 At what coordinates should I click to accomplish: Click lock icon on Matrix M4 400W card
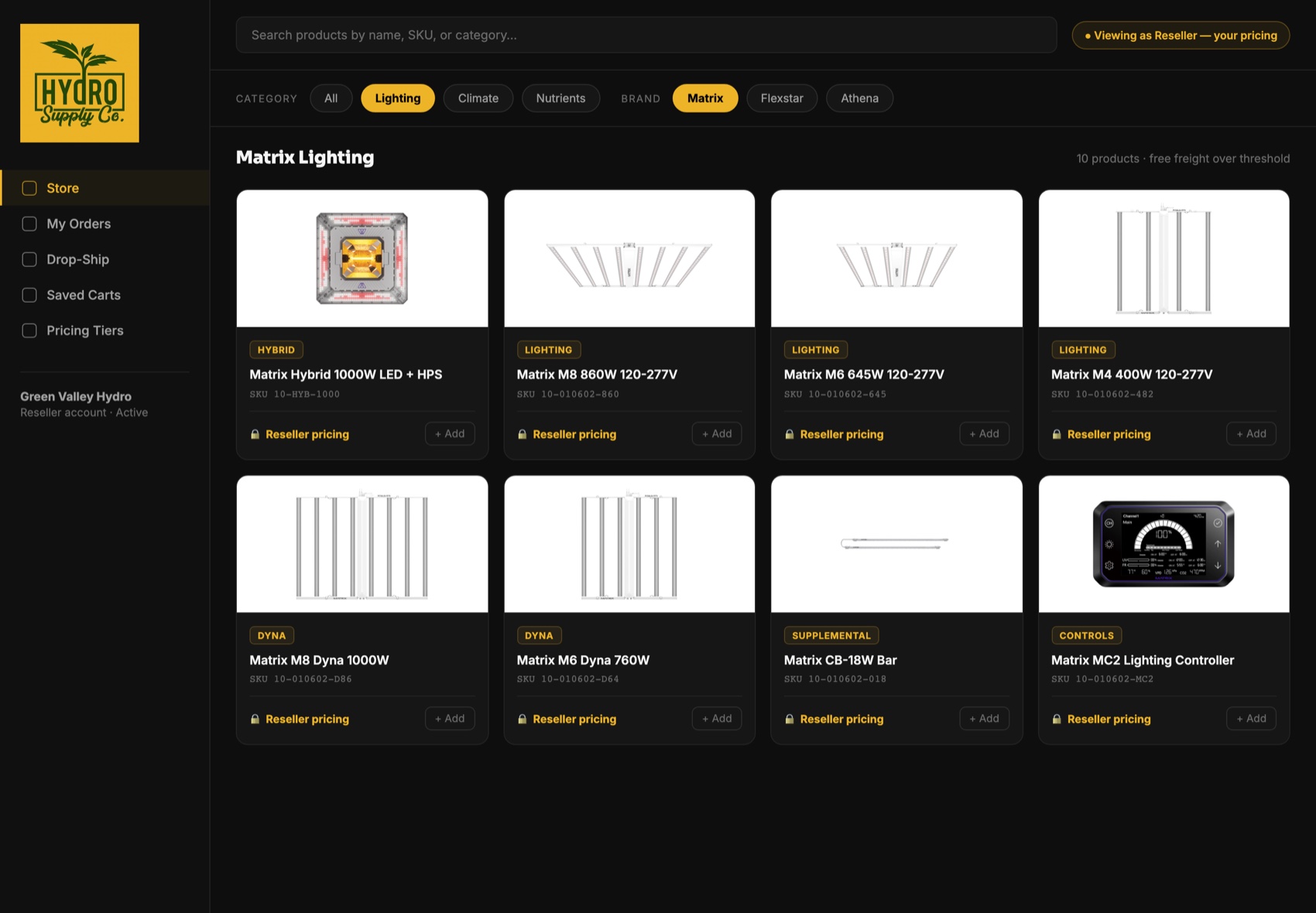click(1057, 434)
